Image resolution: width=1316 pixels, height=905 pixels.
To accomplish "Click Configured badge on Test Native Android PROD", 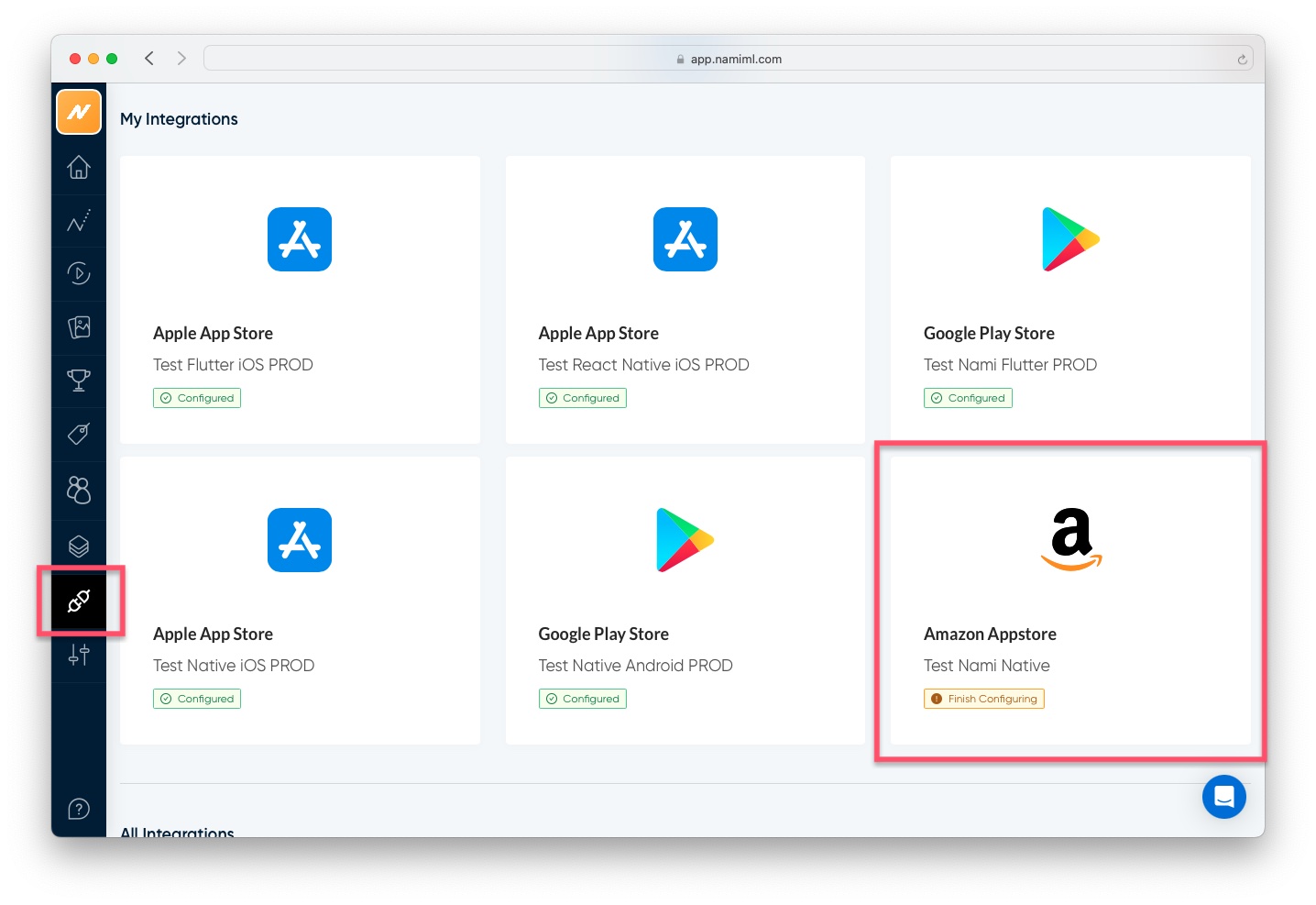I will point(583,699).
